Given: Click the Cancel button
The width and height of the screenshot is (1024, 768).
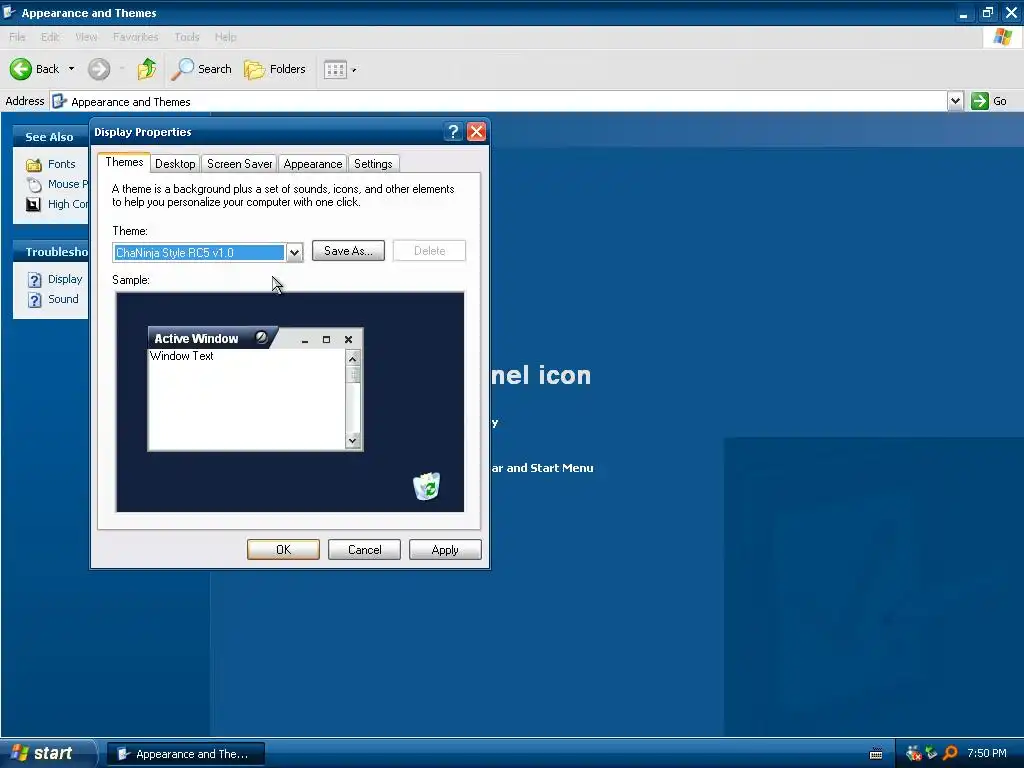Looking at the screenshot, I should pyautogui.click(x=364, y=550).
